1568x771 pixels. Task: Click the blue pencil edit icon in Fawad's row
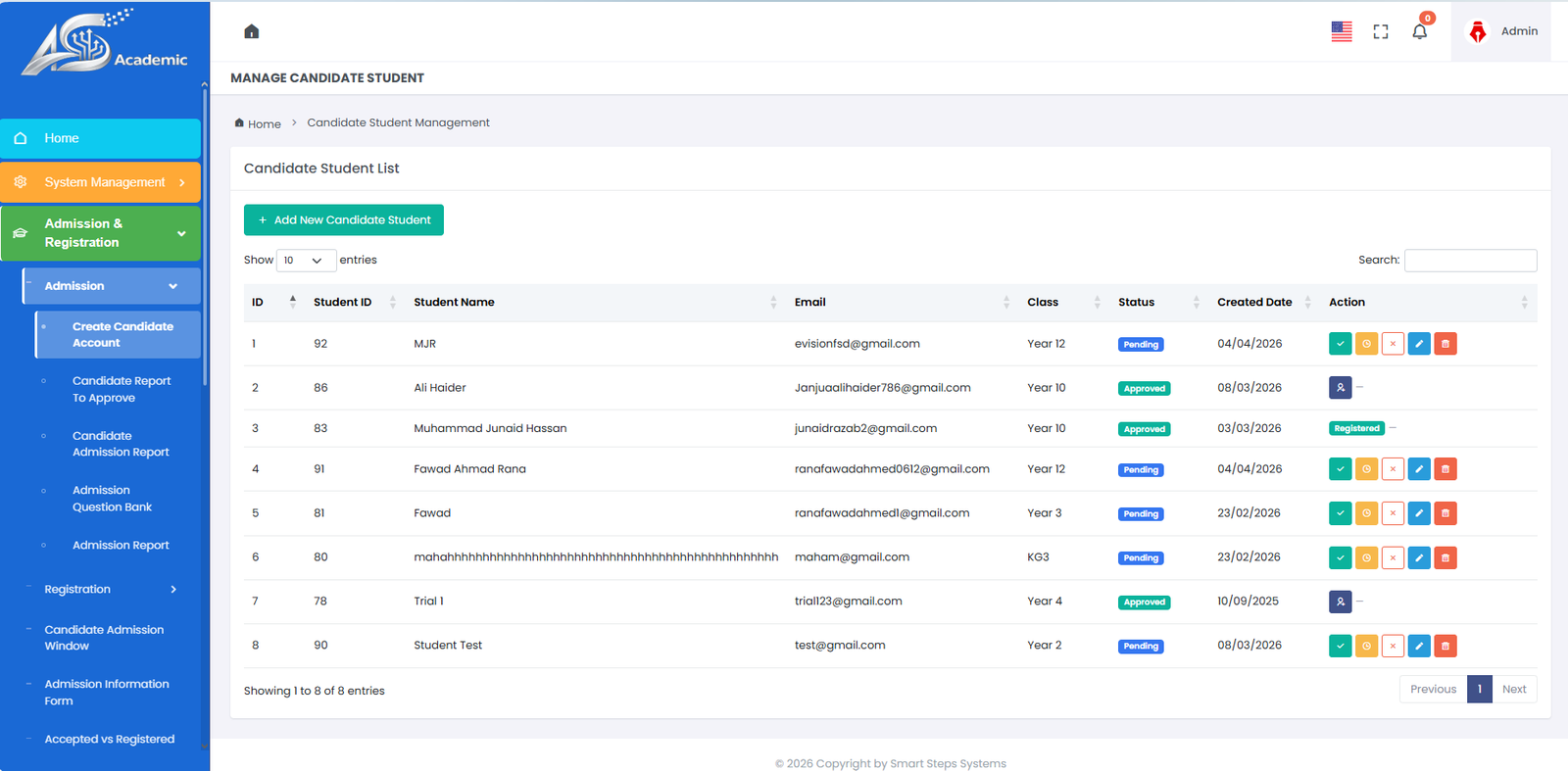coord(1419,513)
